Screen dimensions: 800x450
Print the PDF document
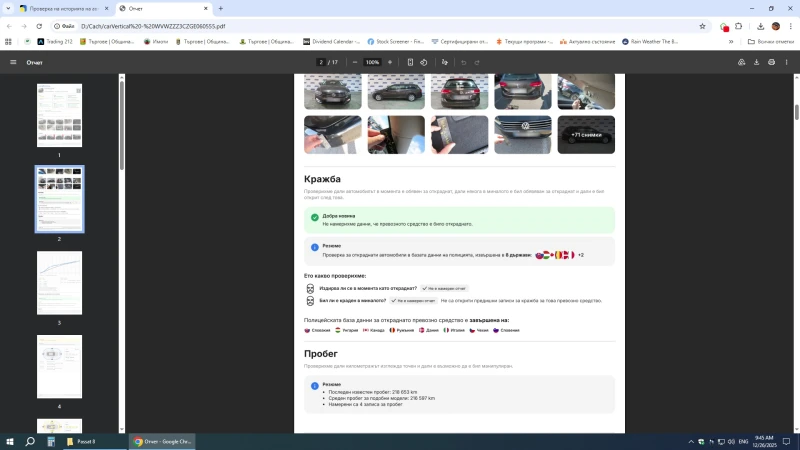[x=771, y=62]
